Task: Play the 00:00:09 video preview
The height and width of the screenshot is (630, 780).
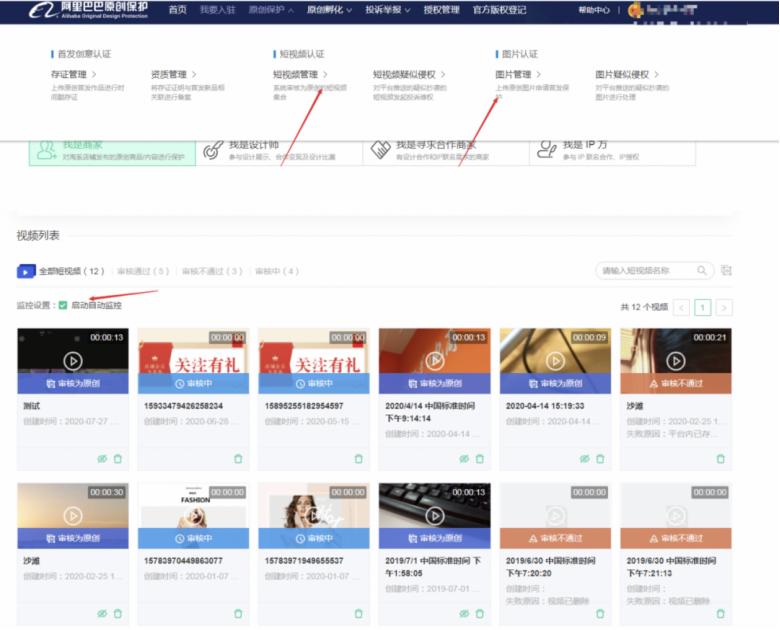Action: [555, 361]
